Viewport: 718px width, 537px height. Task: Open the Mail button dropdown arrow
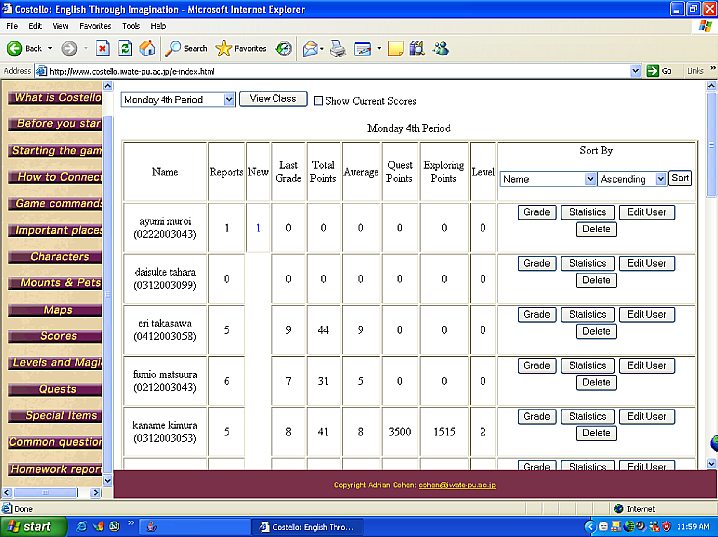pos(322,48)
